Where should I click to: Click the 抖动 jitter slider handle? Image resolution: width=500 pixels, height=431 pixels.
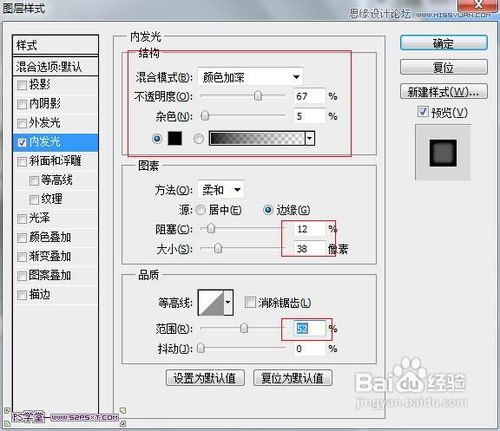click(x=200, y=348)
